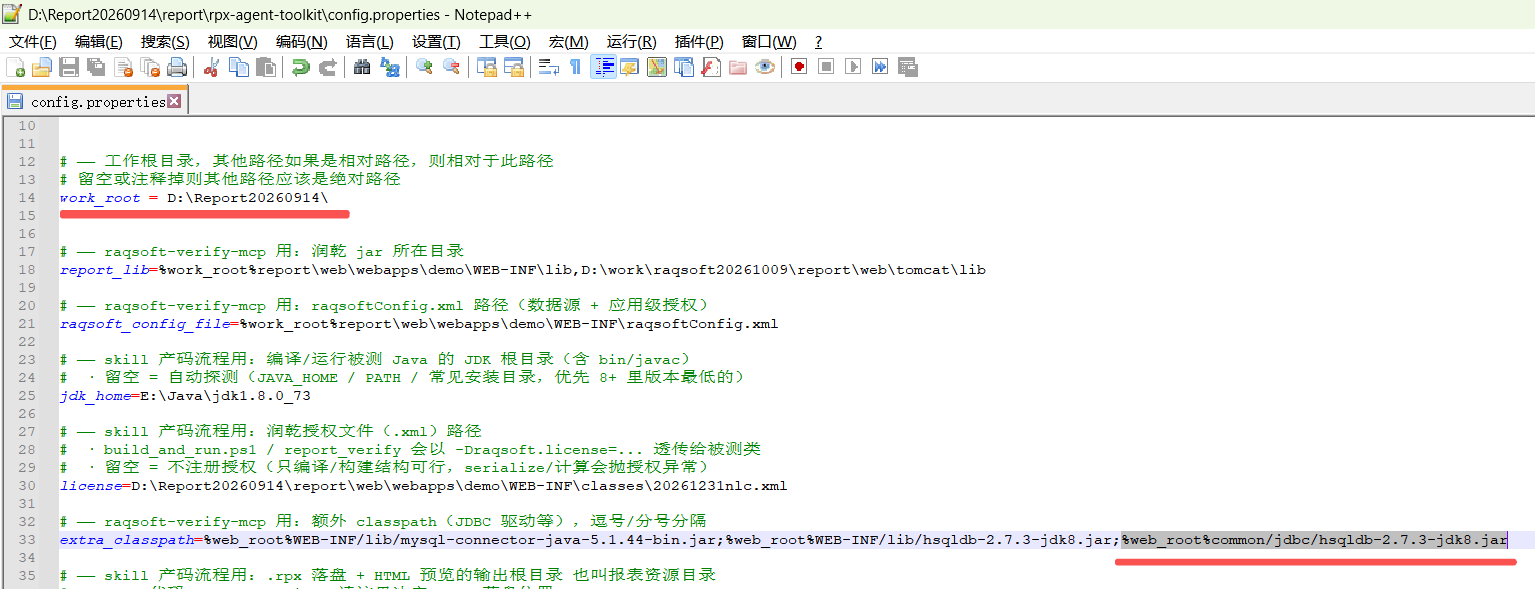The image size is (1535, 589).
Task: Toggle the indent guide toolbar button
Action: (x=603, y=67)
